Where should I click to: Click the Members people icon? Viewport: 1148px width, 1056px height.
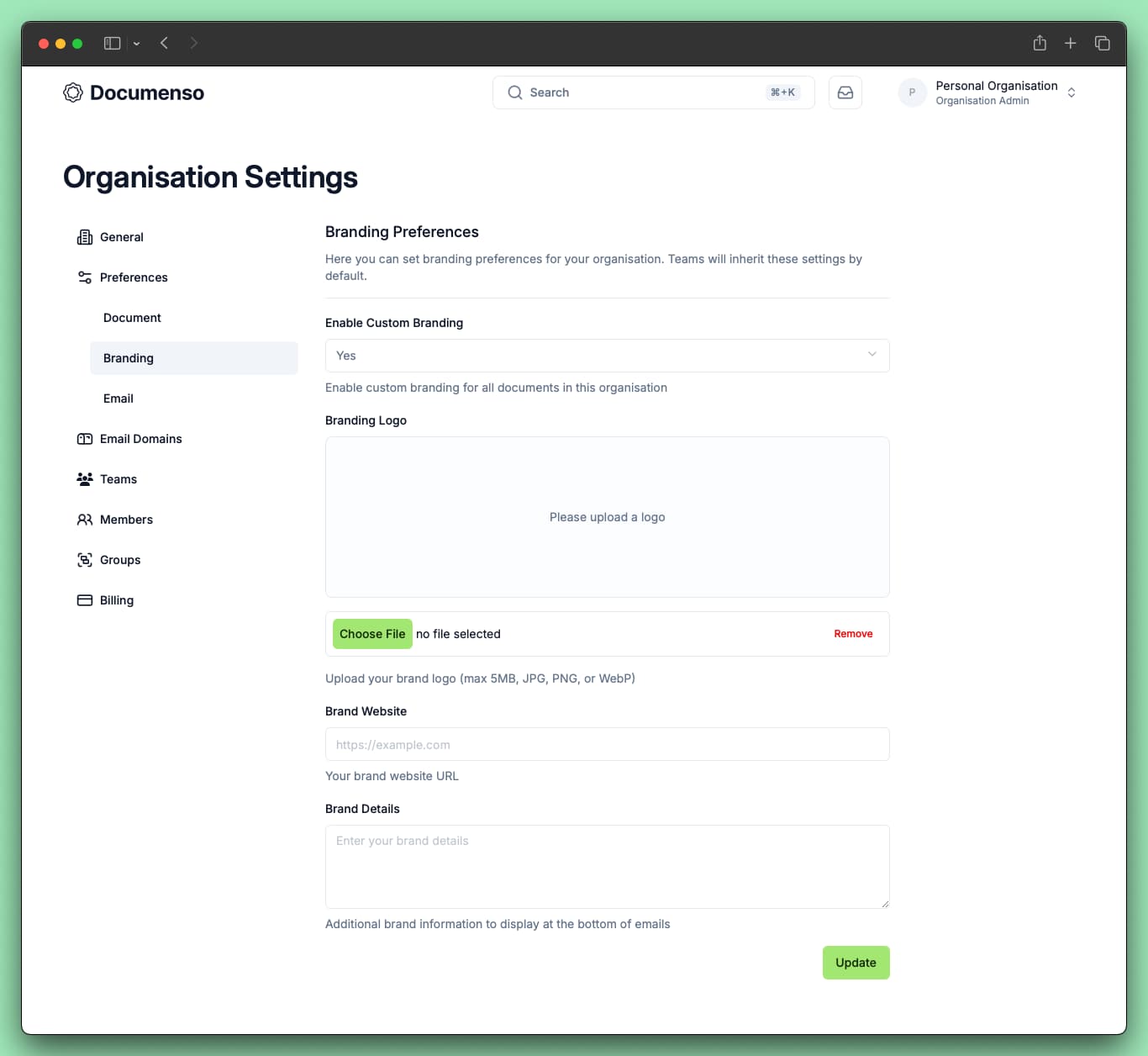(84, 519)
